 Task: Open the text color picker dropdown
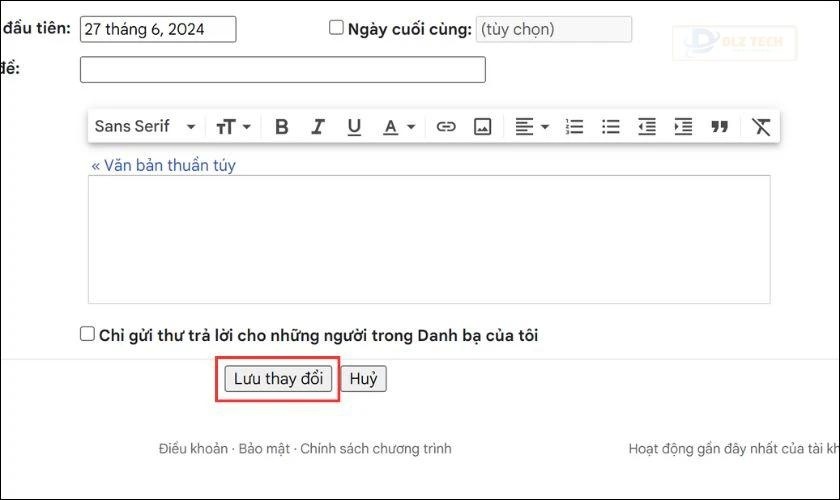(398, 127)
